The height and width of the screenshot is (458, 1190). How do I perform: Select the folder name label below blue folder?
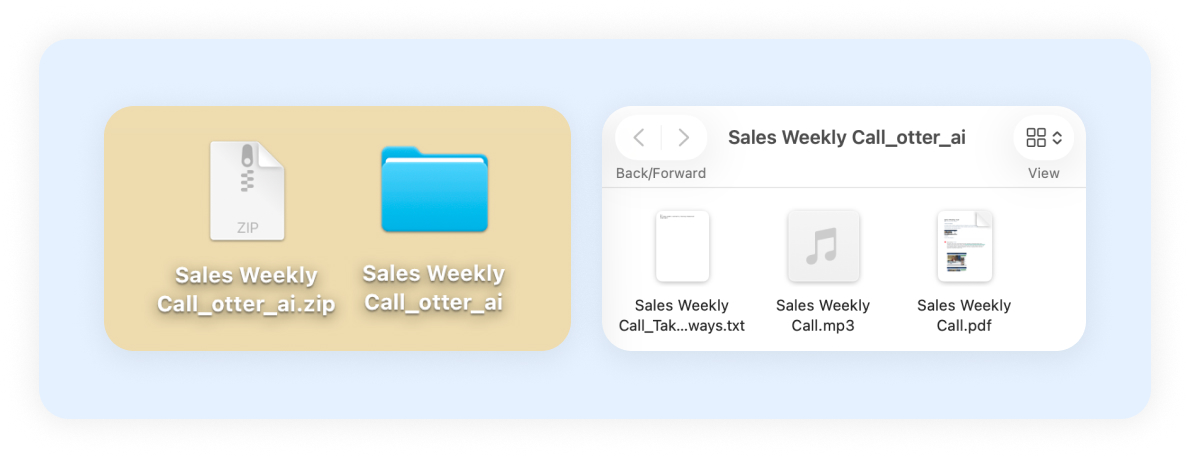[433, 288]
